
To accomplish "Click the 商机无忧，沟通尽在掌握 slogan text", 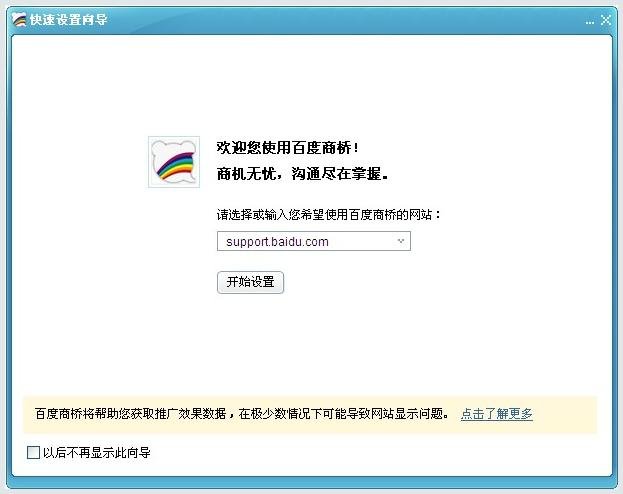I will pyautogui.click(x=302, y=173).
